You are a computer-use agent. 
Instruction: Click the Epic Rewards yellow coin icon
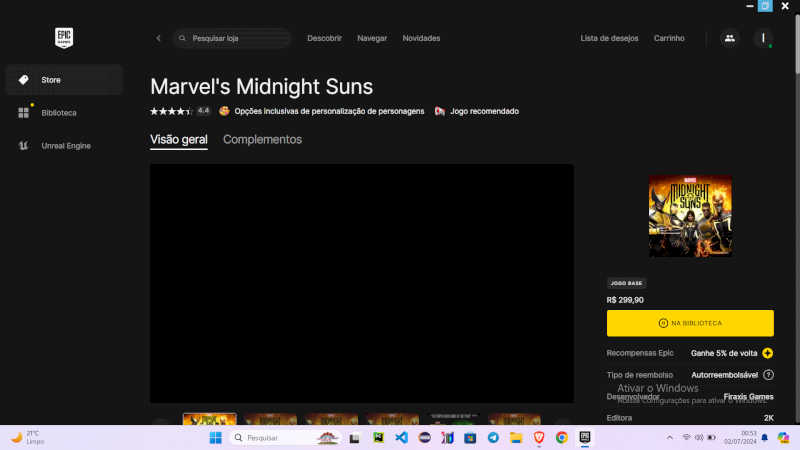tap(768, 353)
